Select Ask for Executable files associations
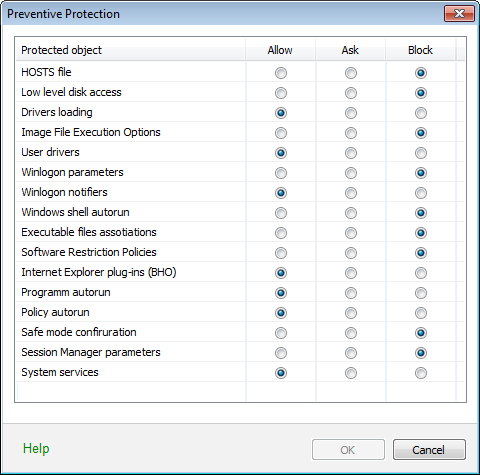Image resolution: width=480 pixels, height=475 pixels. point(351,233)
